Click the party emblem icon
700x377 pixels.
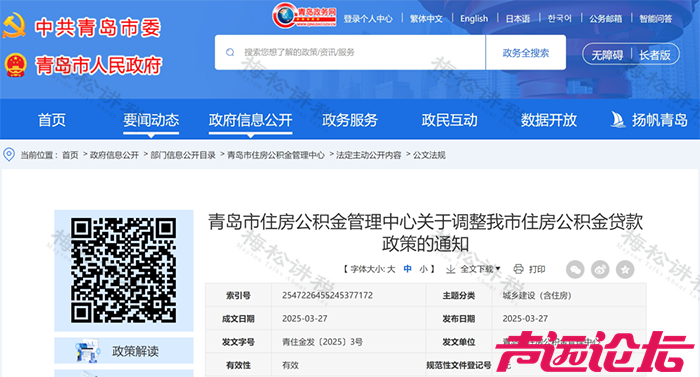pyautogui.click(x=14, y=26)
